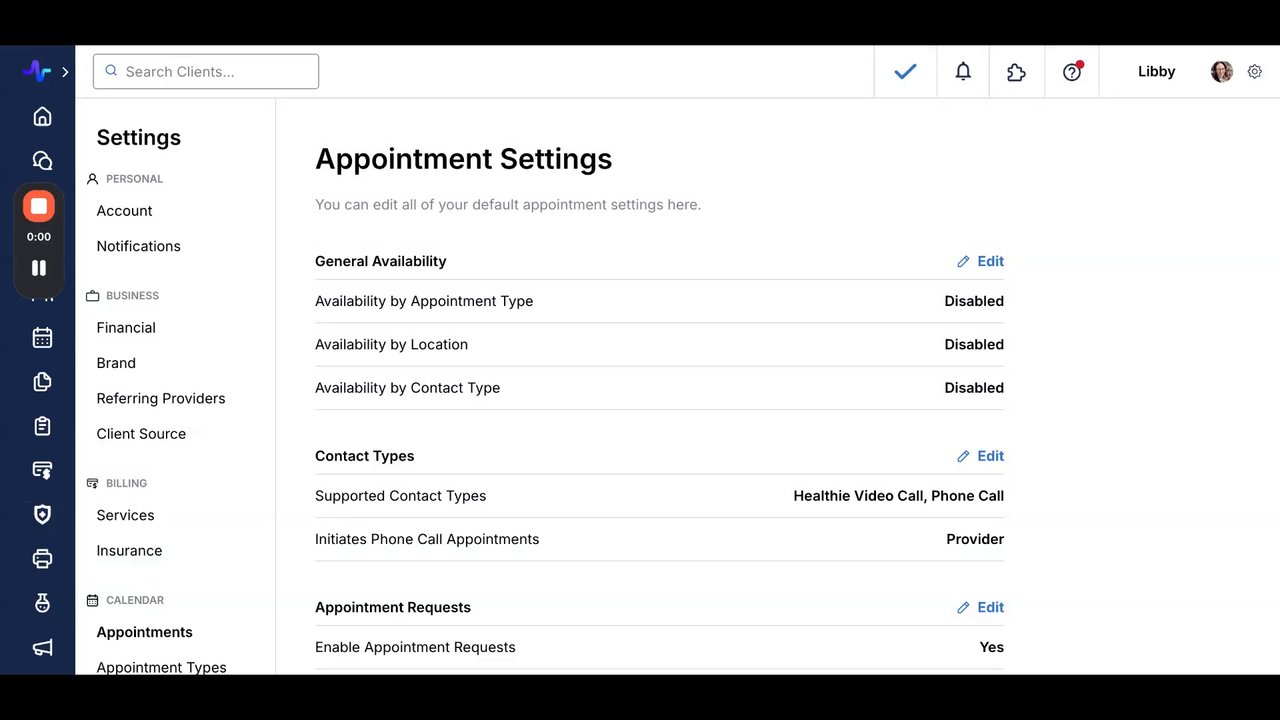Screen dimensions: 1280x720
Task: Click the Search Clients input field
Action: point(206,72)
